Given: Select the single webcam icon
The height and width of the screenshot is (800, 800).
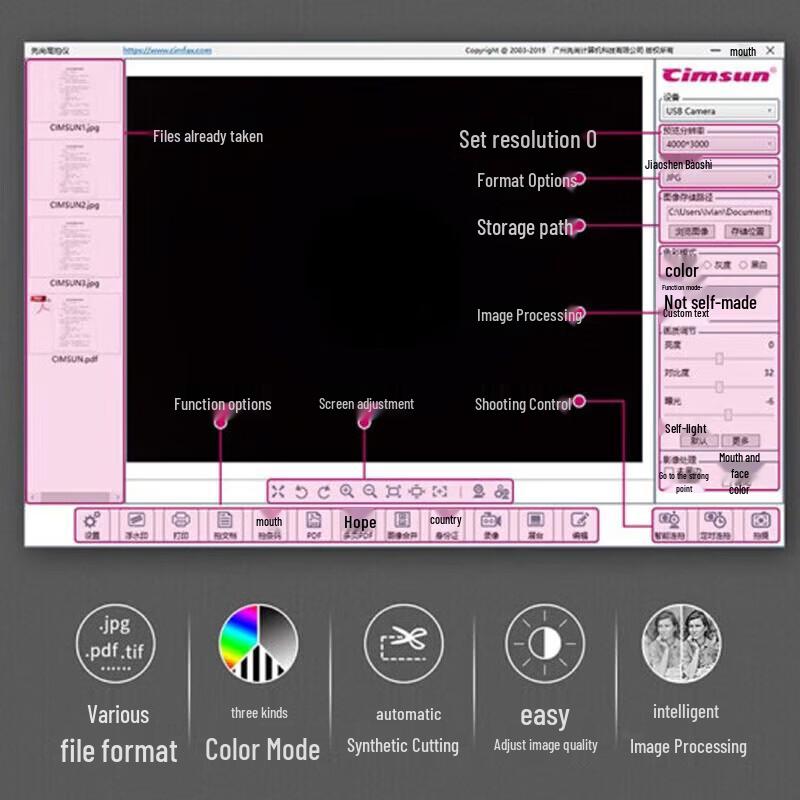Looking at the screenshot, I should (x=479, y=491).
